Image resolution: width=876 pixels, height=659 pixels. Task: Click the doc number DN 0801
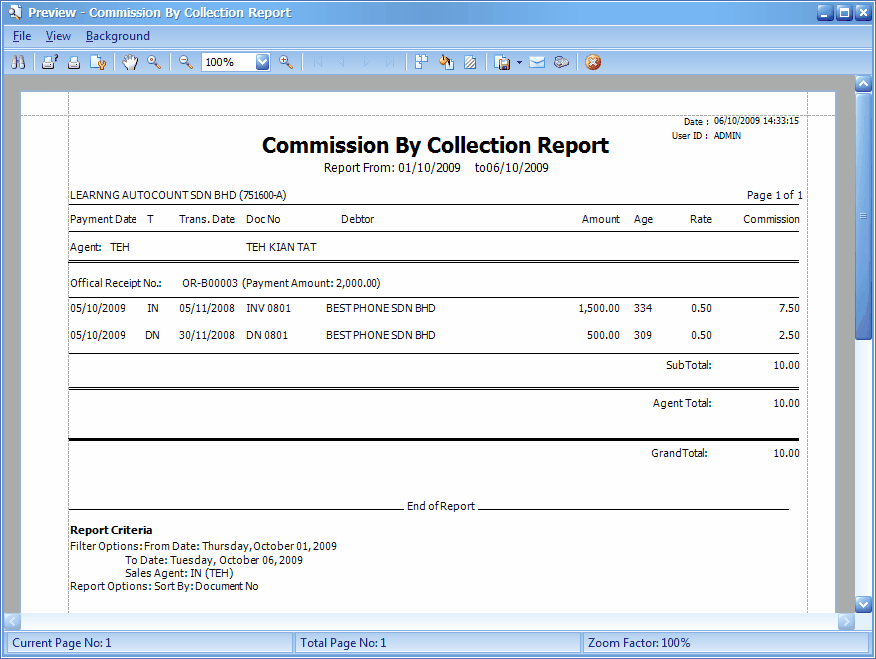coord(267,335)
